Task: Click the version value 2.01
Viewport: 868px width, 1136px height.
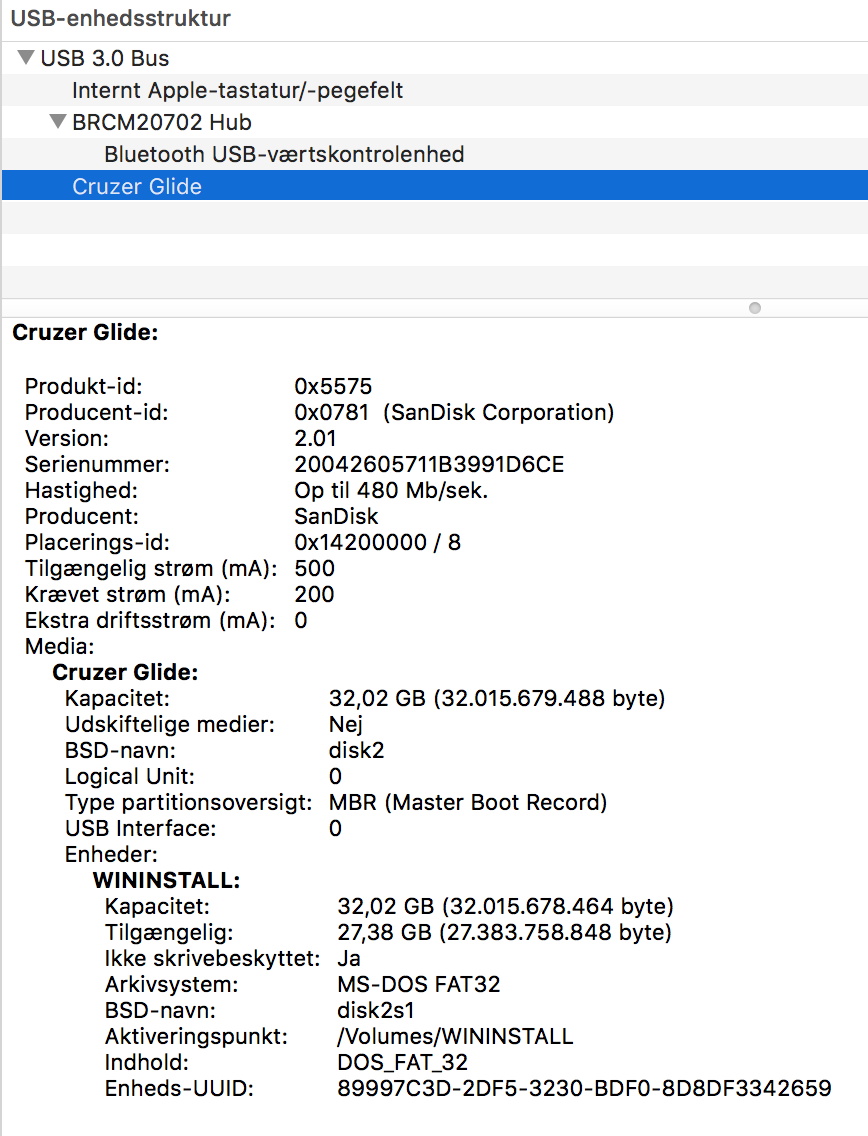Action: (315, 438)
